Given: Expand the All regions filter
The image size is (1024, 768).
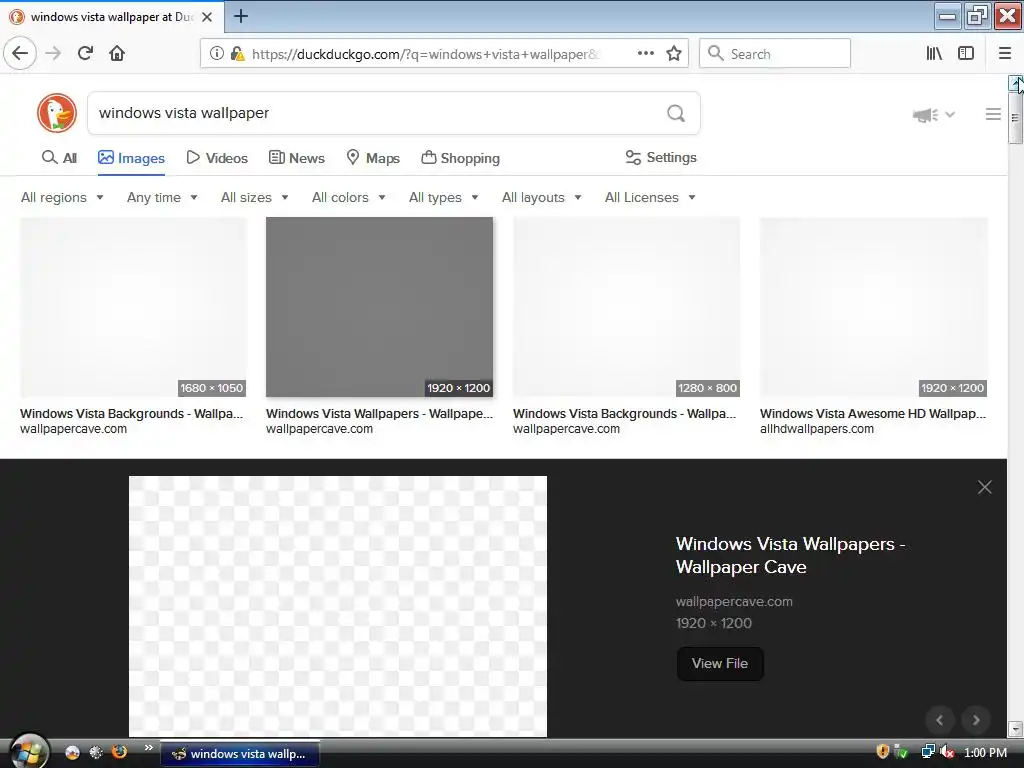Looking at the screenshot, I should click(62, 197).
